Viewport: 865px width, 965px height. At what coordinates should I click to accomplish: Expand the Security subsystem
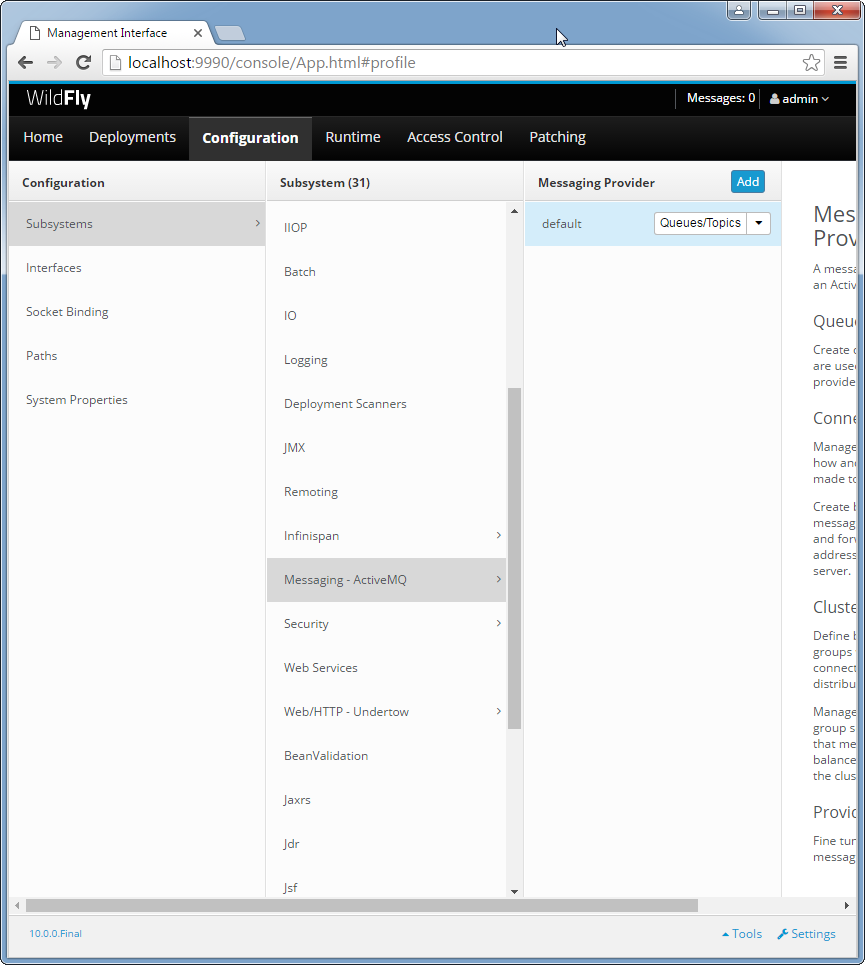tap(386, 624)
